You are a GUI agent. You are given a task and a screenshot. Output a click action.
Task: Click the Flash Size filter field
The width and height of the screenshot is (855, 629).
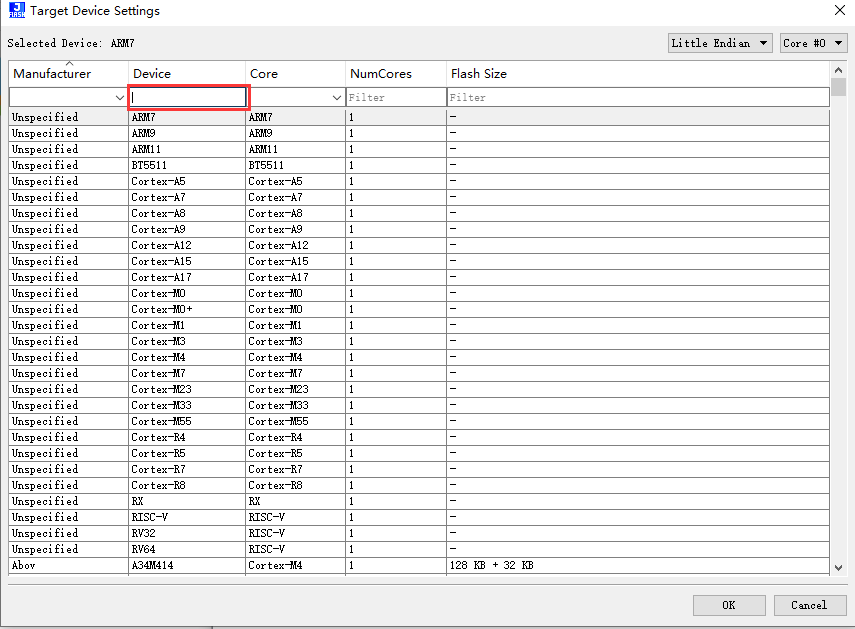(638, 98)
